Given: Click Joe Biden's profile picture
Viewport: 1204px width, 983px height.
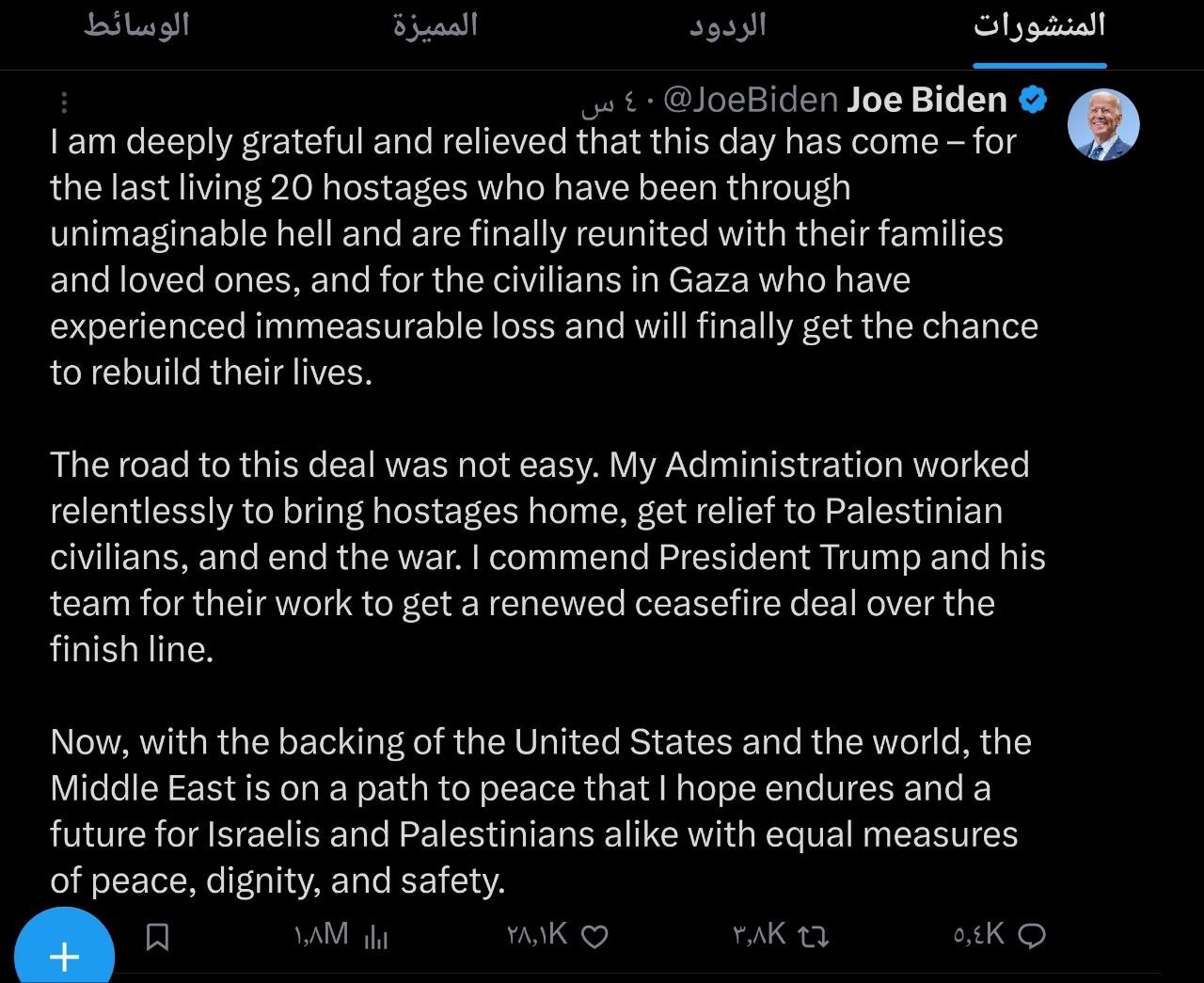Looking at the screenshot, I should [1103, 125].
